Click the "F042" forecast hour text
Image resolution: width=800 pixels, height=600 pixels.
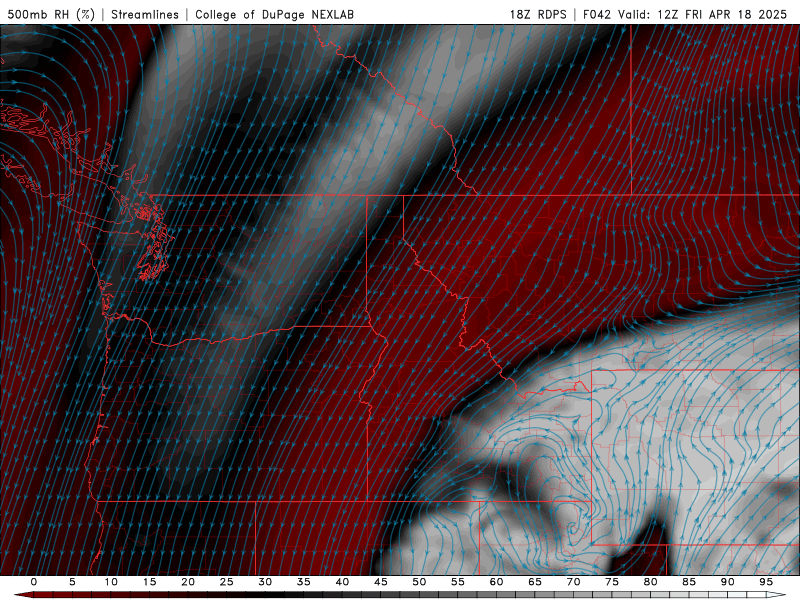click(x=597, y=14)
